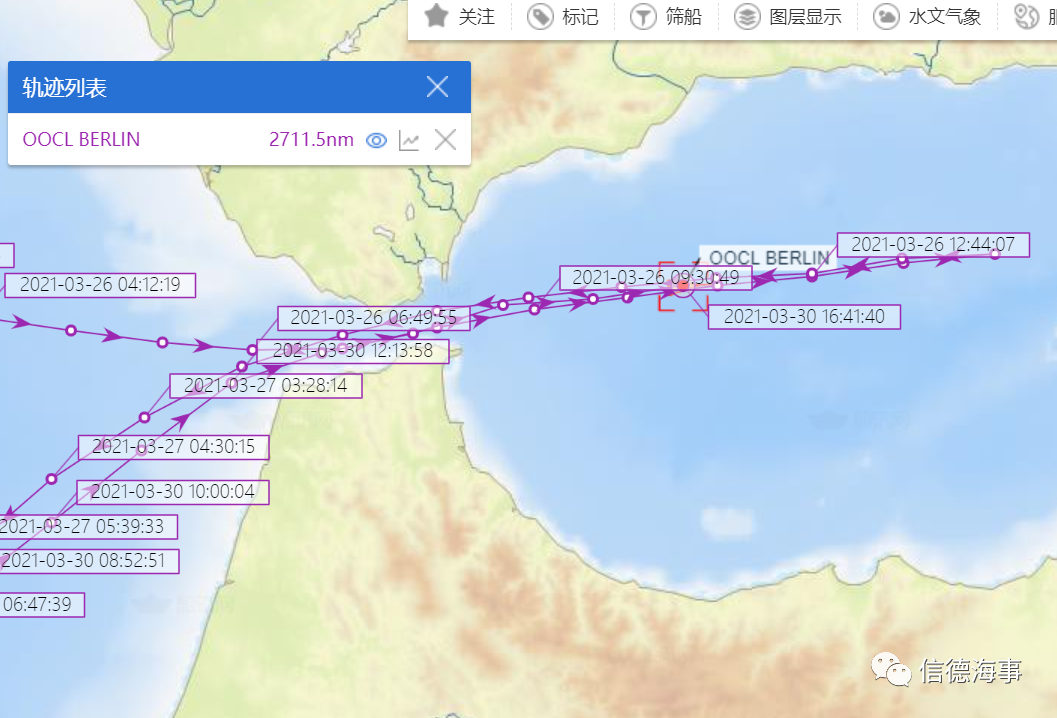
Task: Remove OOCL BERLIN from track list
Action: 445,140
